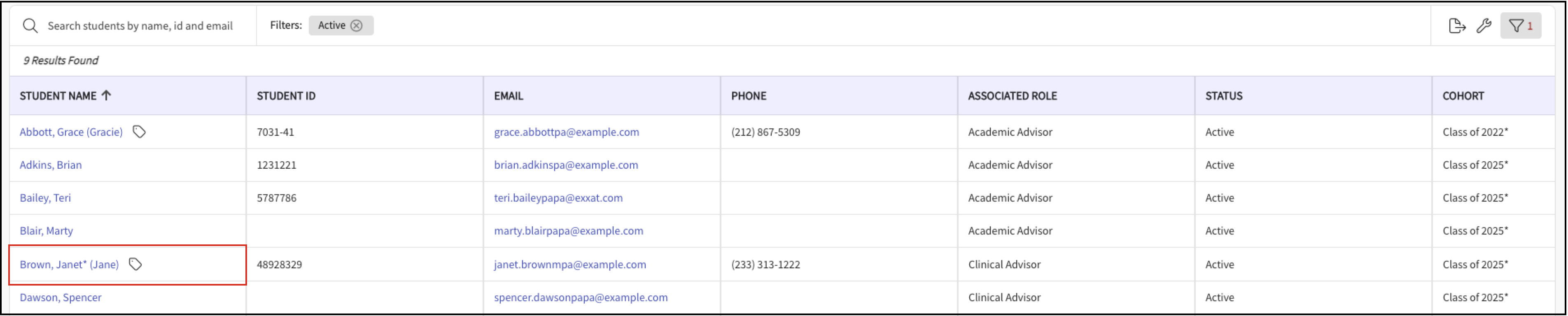Open Adkins, Brian student record
The width and height of the screenshot is (1568, 316).
51,165
